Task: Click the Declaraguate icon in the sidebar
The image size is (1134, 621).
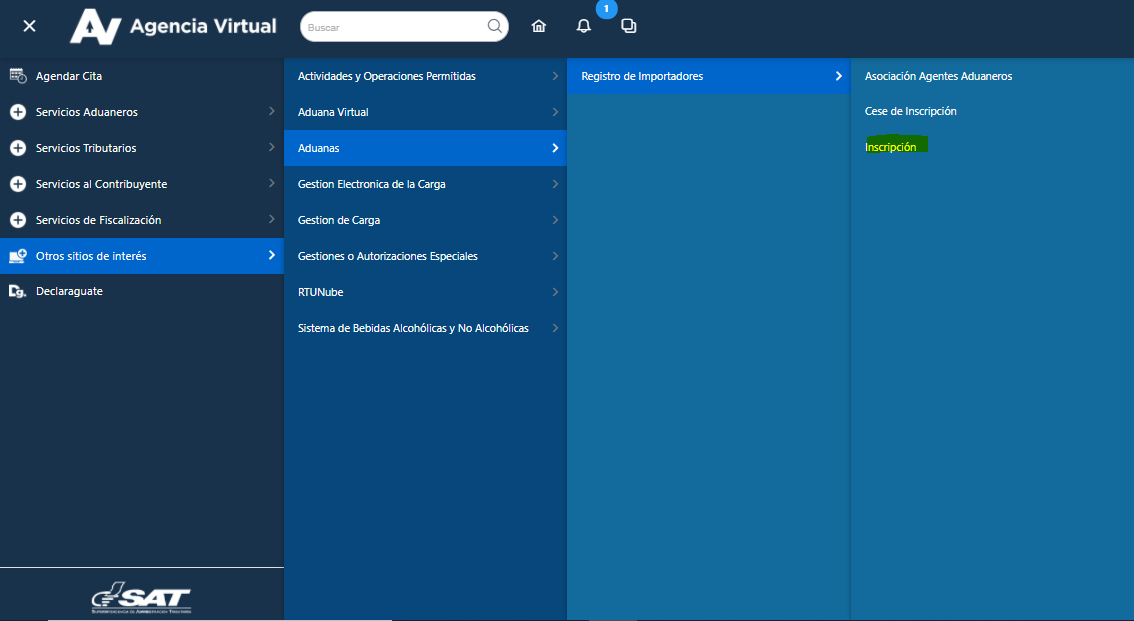Action: (17, 292)
